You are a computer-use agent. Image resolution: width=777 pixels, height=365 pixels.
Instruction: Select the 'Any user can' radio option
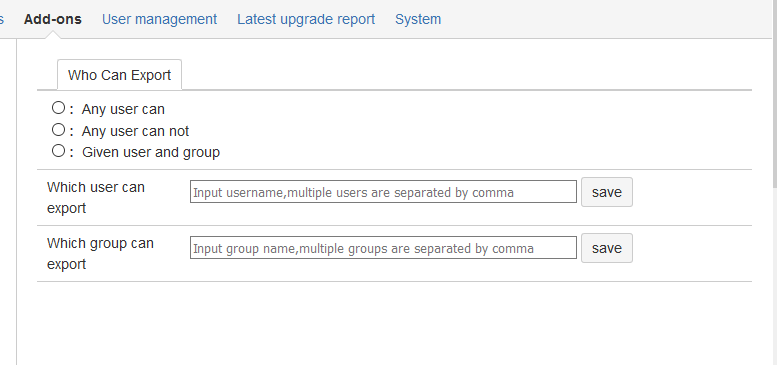point(58,107)
